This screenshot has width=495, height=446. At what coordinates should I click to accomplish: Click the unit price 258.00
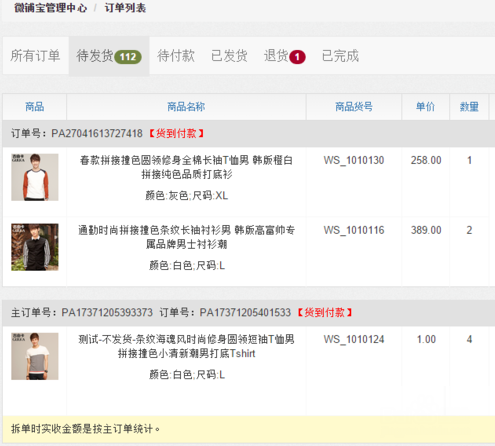426,160
